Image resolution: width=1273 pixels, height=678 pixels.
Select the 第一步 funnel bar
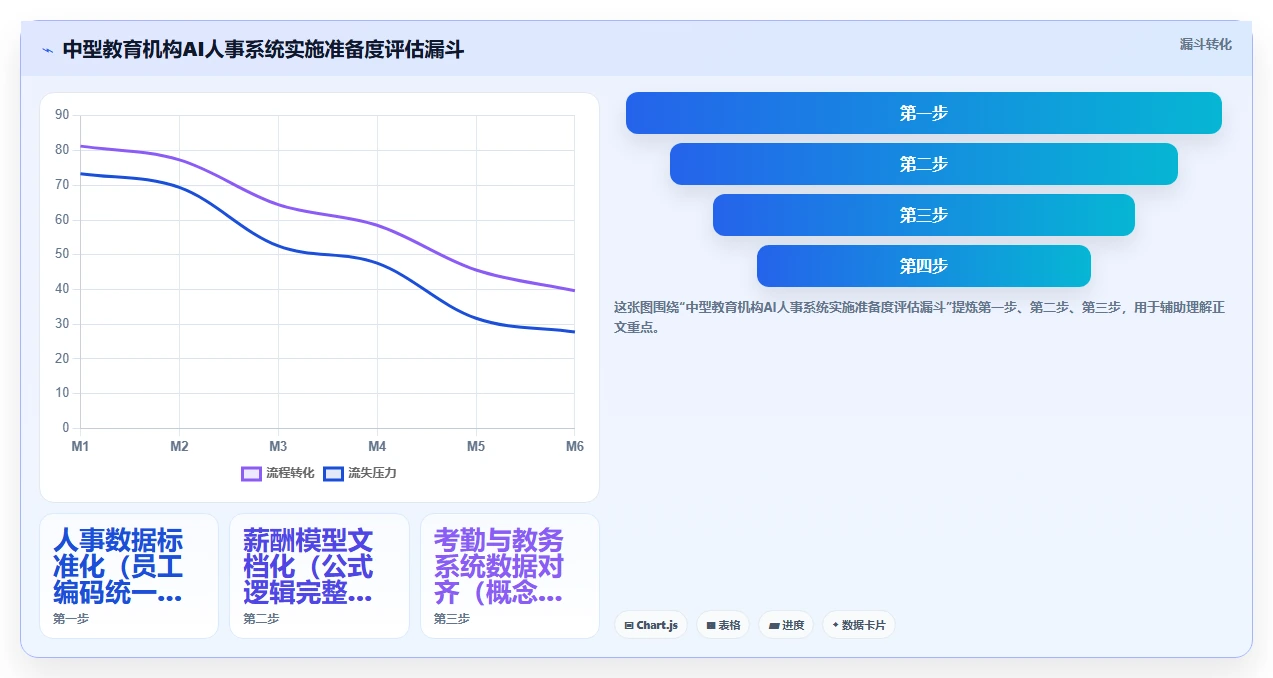coord(924,113)
